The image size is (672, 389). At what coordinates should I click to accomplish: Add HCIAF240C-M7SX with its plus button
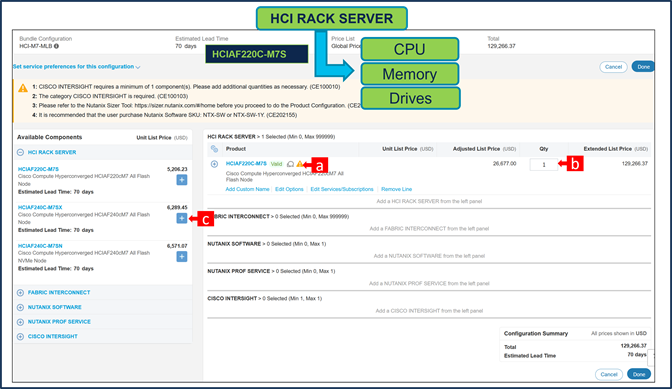[182, 218]
